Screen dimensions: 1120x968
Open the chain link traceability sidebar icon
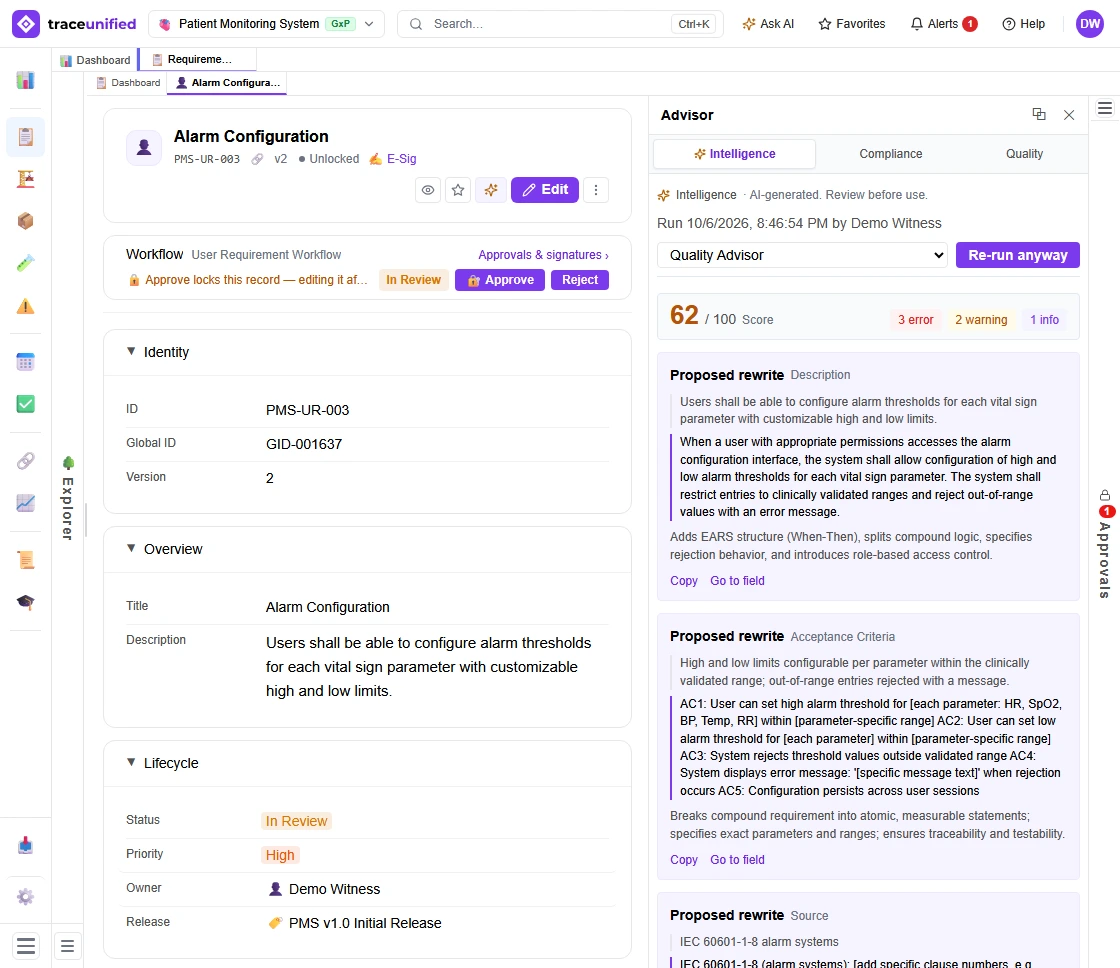25,461
